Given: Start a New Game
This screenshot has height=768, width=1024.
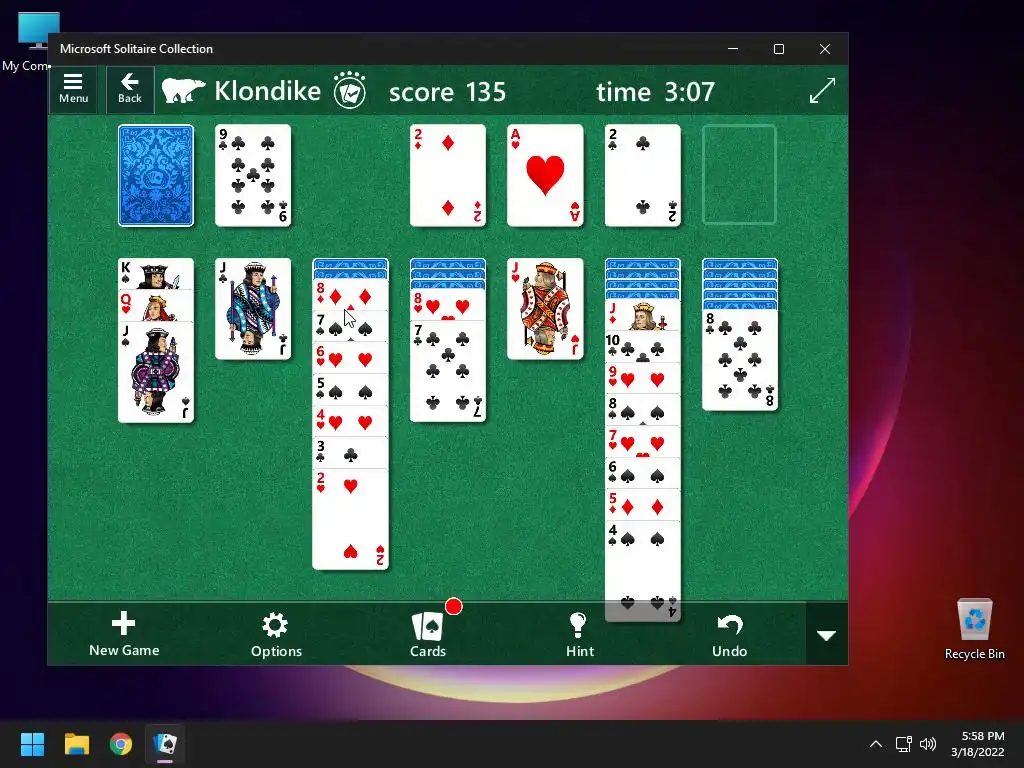Looking at the screenshot, I should click(x=124, y=635).
